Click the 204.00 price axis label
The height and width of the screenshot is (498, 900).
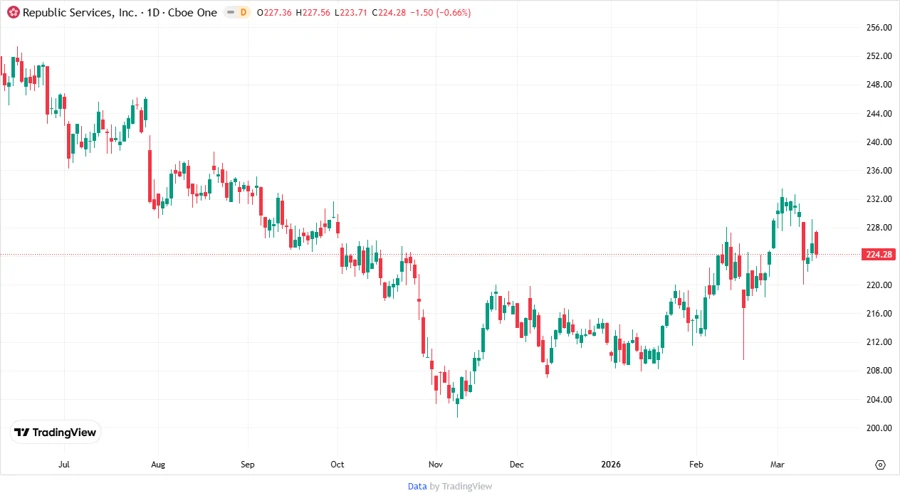tap(879, 399)
